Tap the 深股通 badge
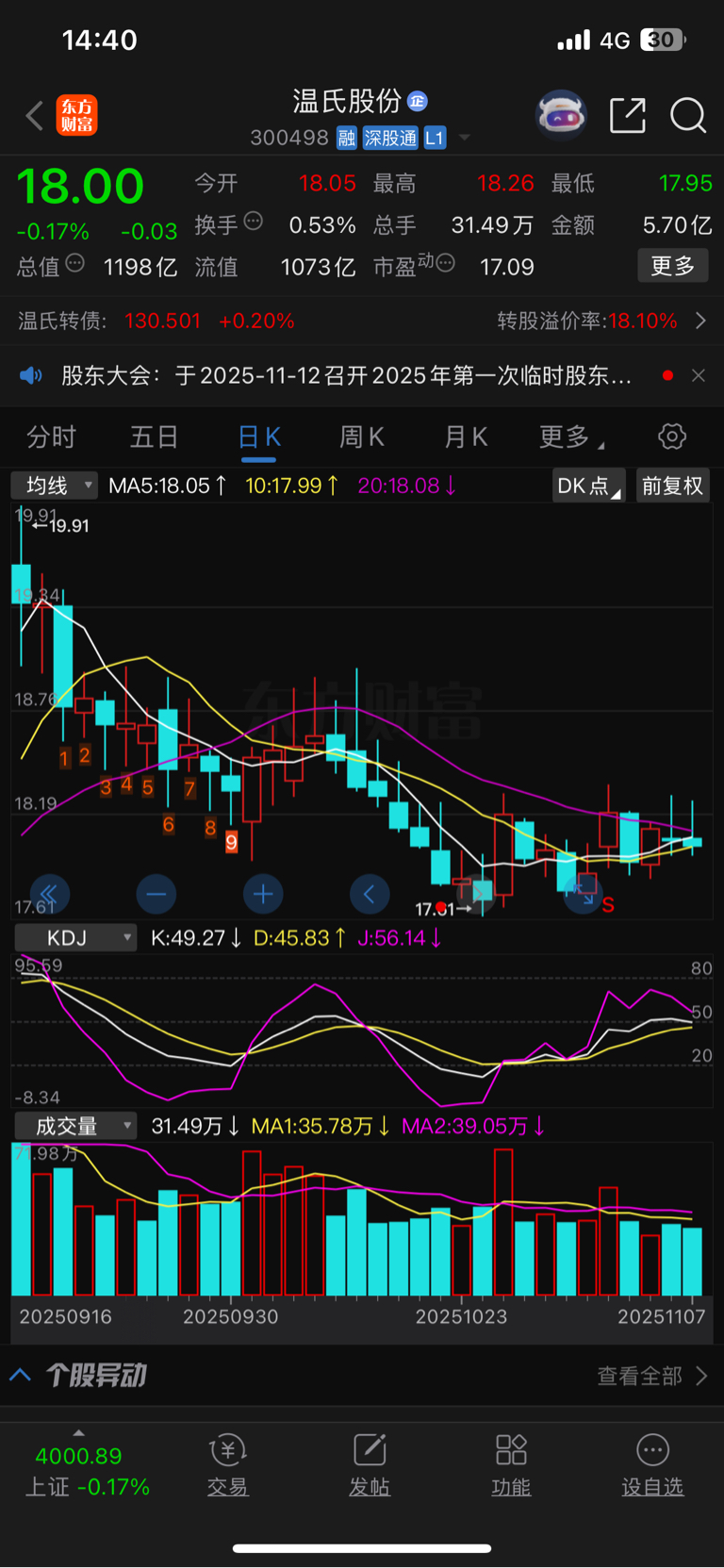The width and height of the screenshot is (724, 1568). pyautogui.click(x=390, y=139)
